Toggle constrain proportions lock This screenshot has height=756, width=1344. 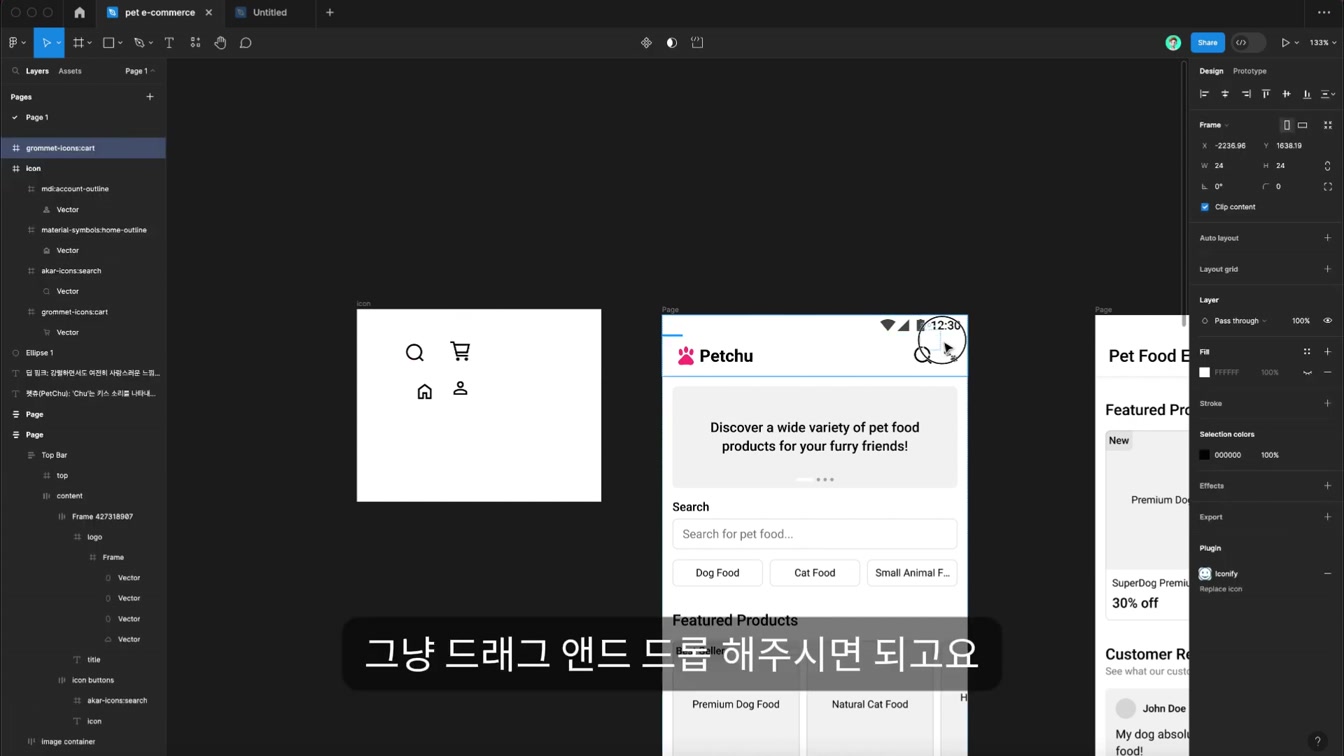click(1328, 166)
